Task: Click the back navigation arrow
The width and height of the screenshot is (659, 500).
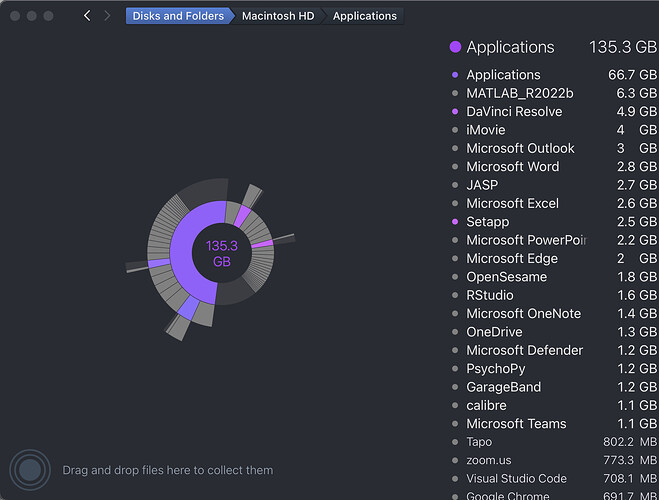Action: [87, 16]
